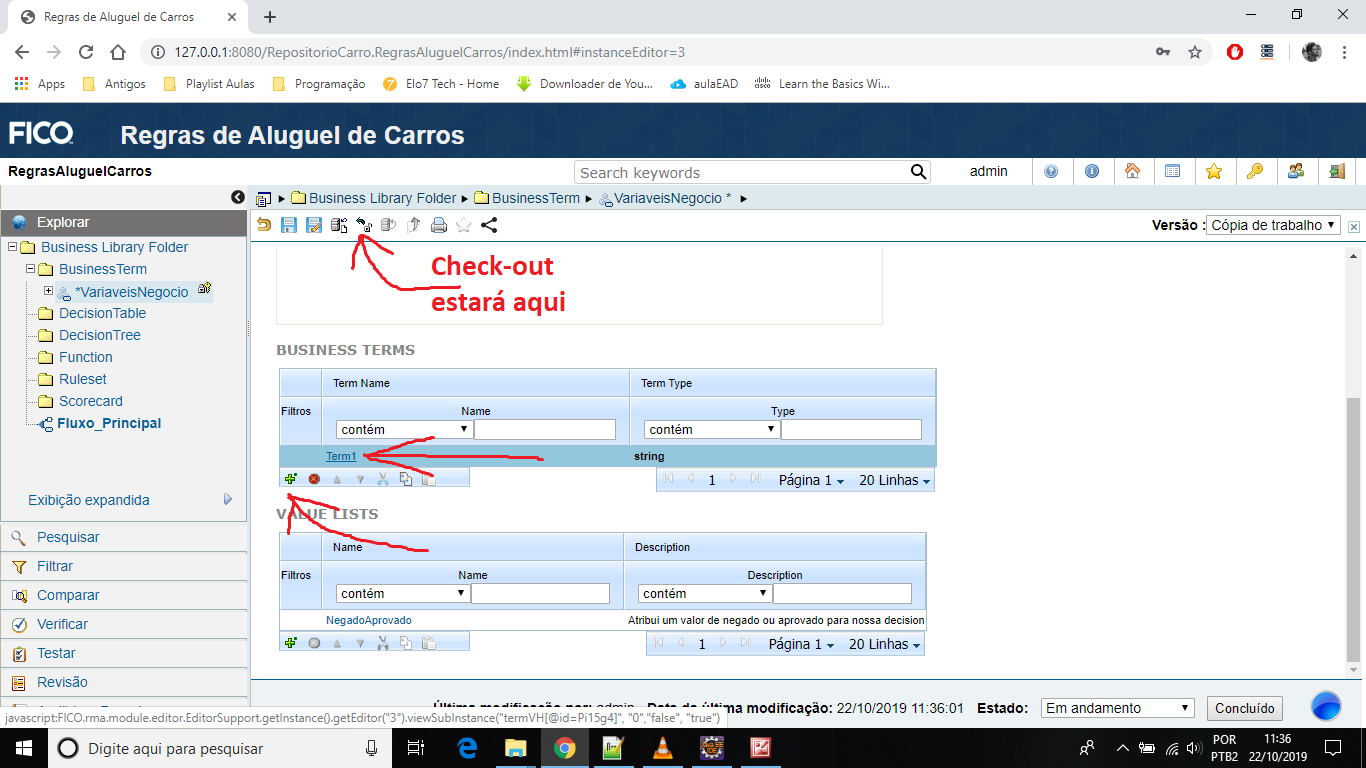
Task: Click the Undo icon on the editor toolbar
Action: point(263,225)
